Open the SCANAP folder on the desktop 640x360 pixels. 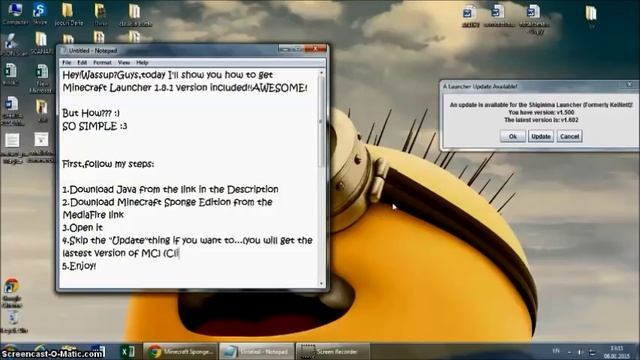(41, 43)
